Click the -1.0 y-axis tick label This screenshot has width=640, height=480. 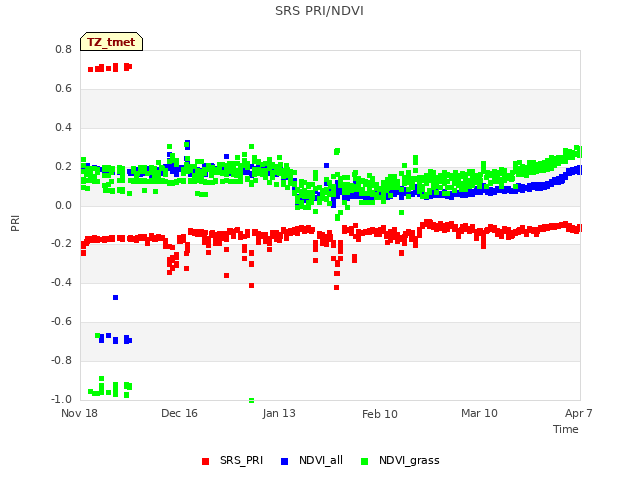coord(61,399)
